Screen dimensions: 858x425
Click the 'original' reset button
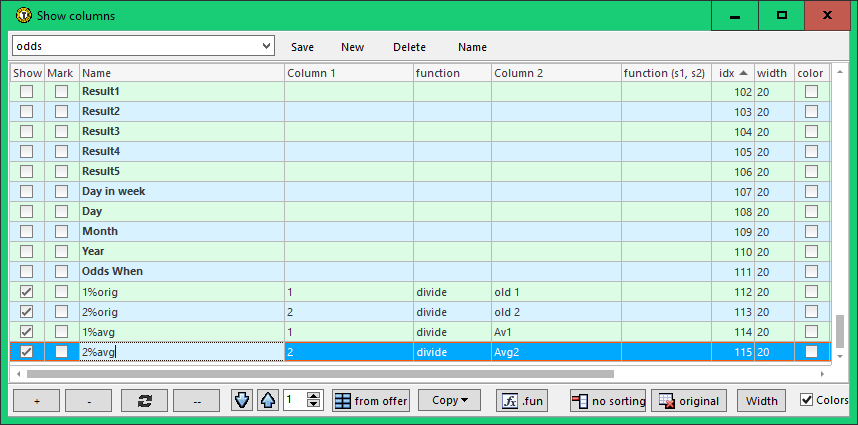point(688,400)
